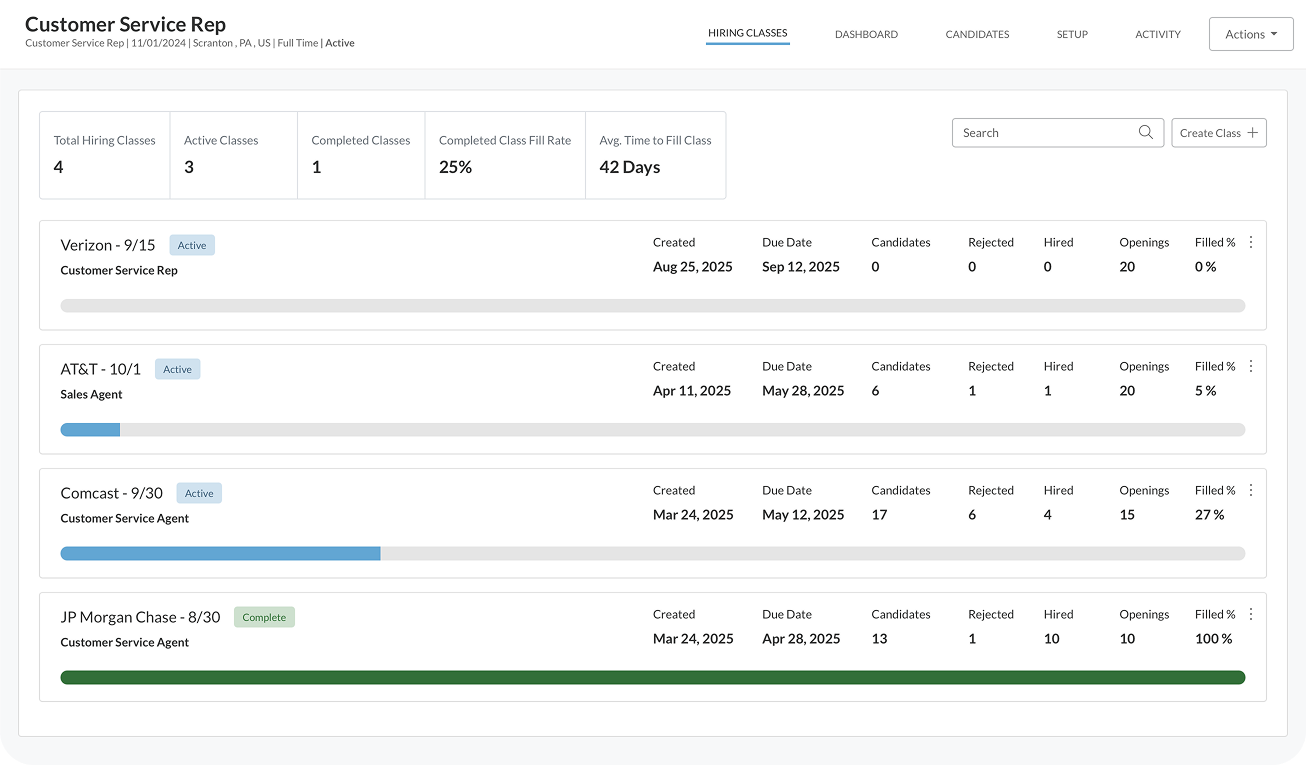Open the AT&T class kebab menu

pyautogui.click(x=1250, y=366)
